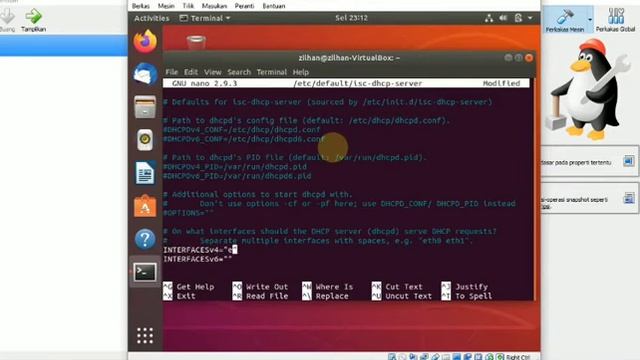The height and width of the screenshot is (360, 640).
Task: Click the INTERFACESv6 line in nano
Action: click(x=198, y=259)
